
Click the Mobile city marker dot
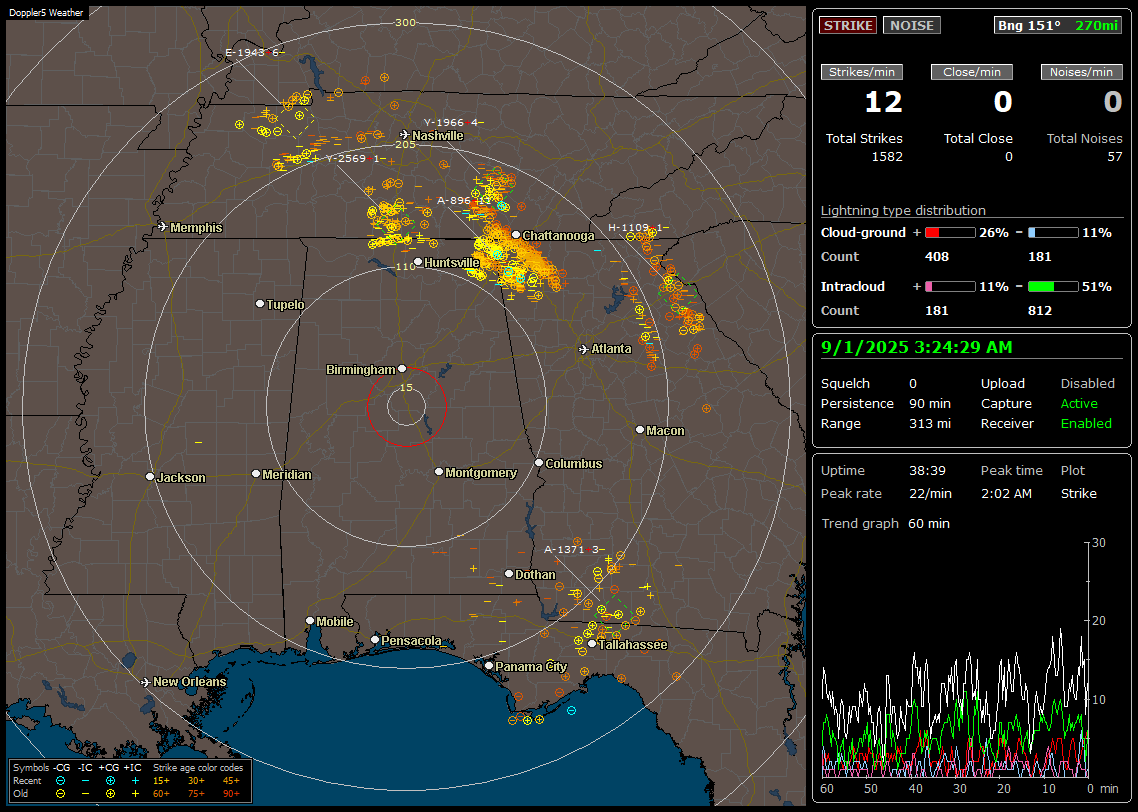point(310,620)
